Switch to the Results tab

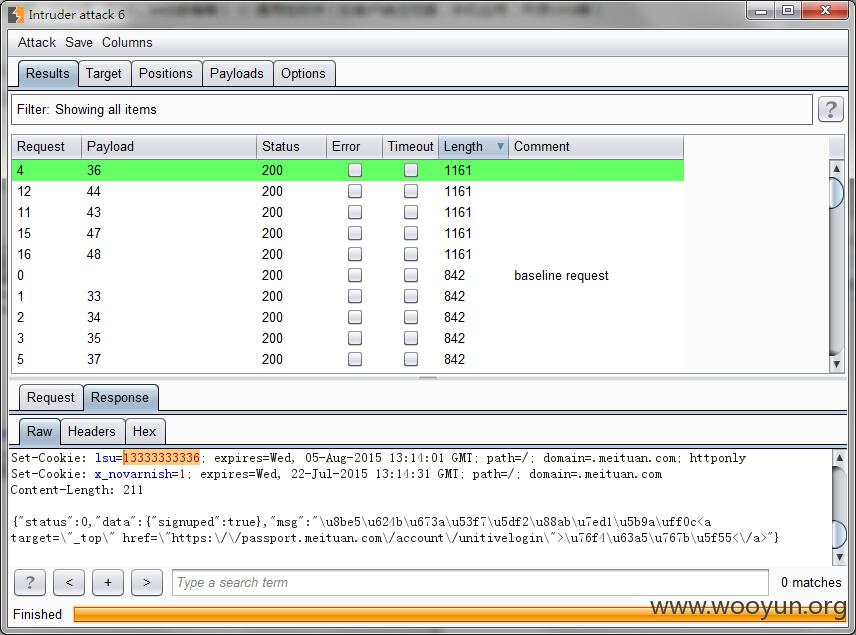47,73
